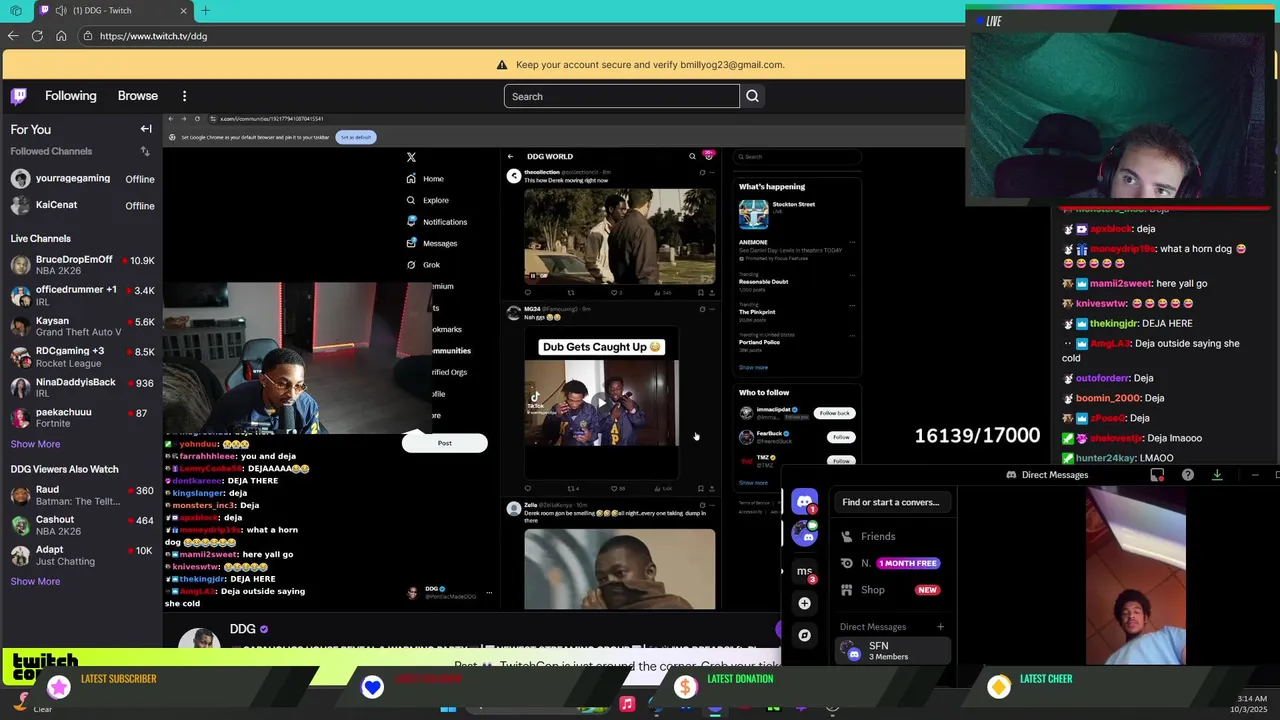Open Grok in the streamed X sidebar
The height and width of the screenshot is (720, 1280).
(424, 265)
